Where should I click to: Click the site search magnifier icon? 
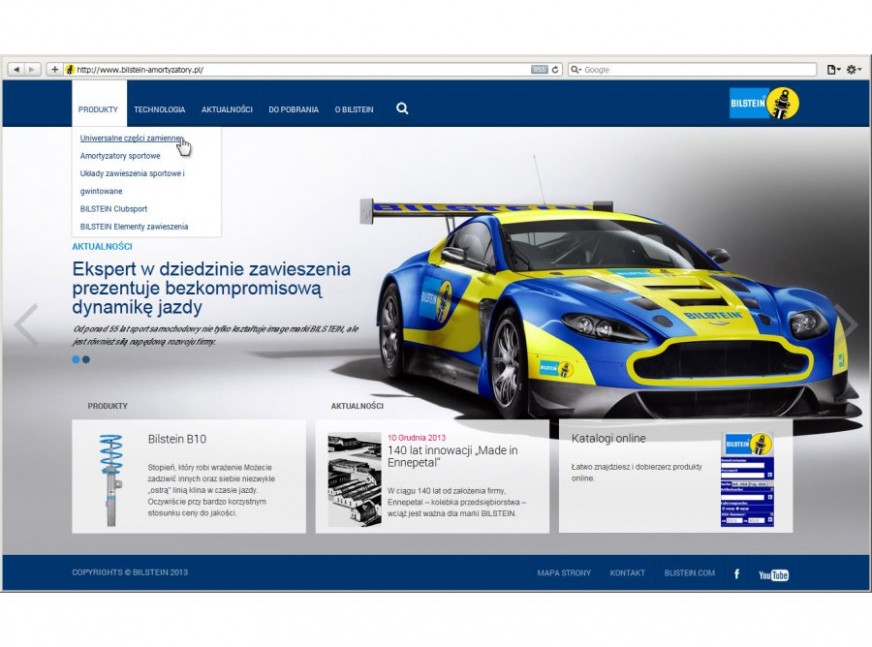(x=402, y=108)
